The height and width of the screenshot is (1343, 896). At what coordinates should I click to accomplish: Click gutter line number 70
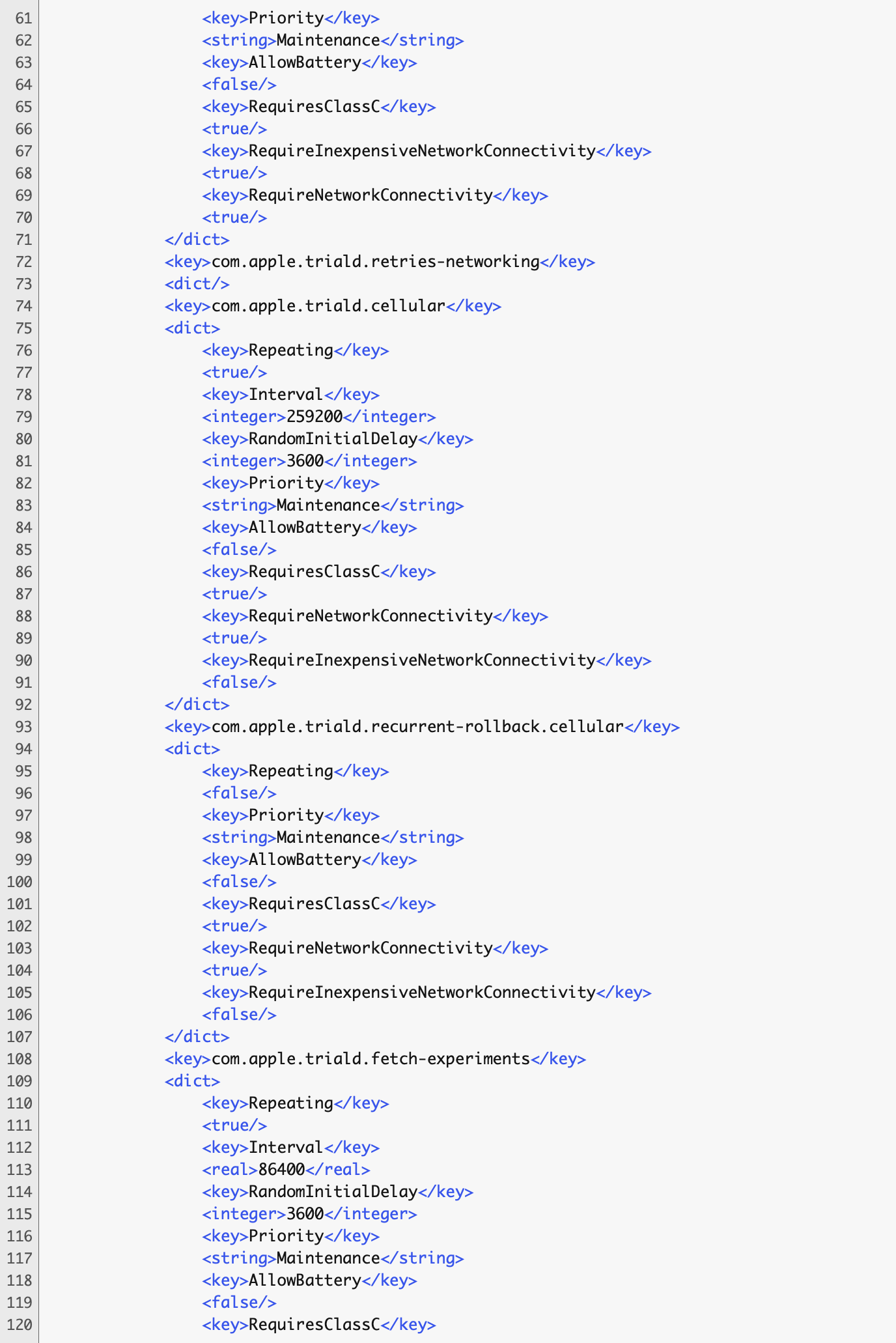(24, 218)
